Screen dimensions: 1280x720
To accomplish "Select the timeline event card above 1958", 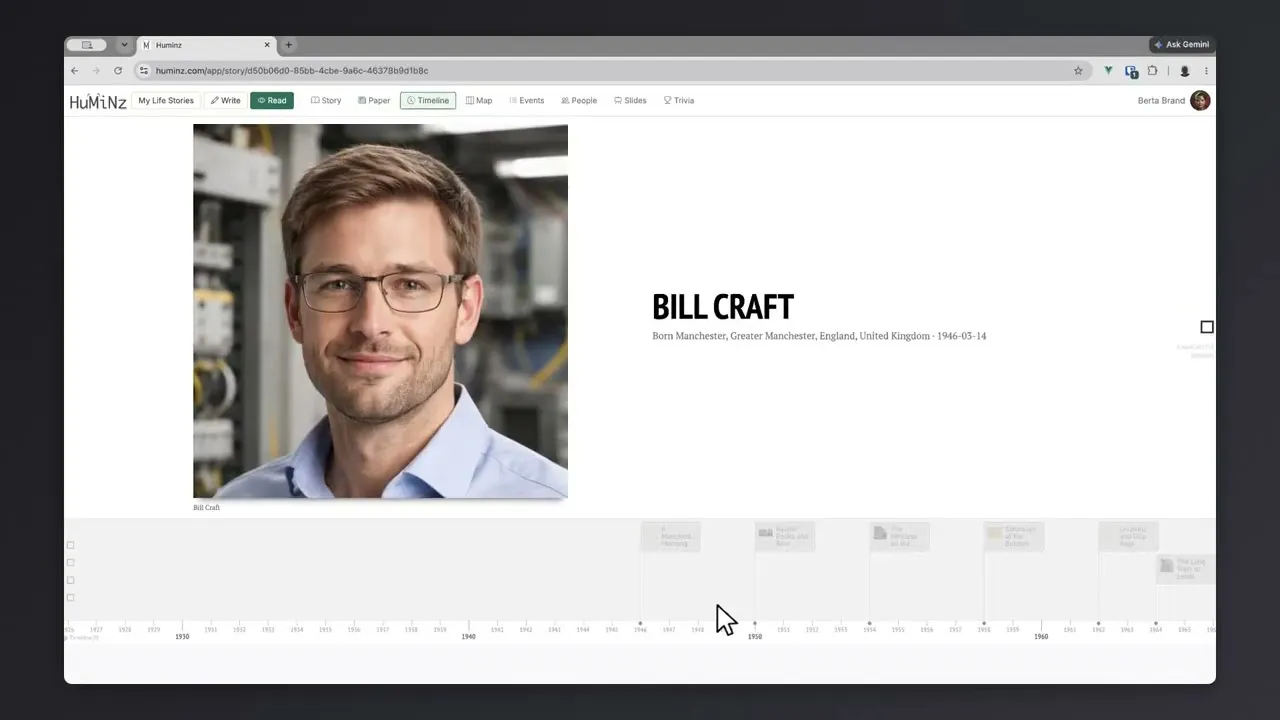I will (1014, 537).
